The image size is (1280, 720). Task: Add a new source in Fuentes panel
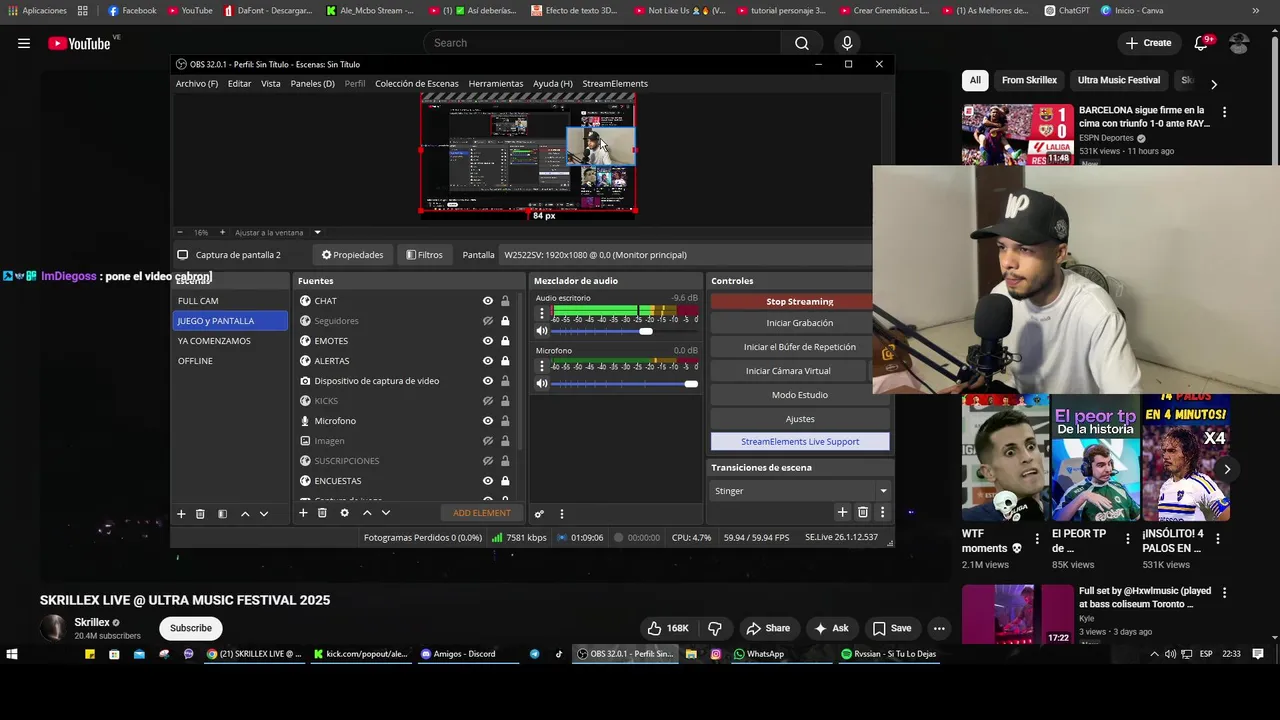click(x=303, y=513)
